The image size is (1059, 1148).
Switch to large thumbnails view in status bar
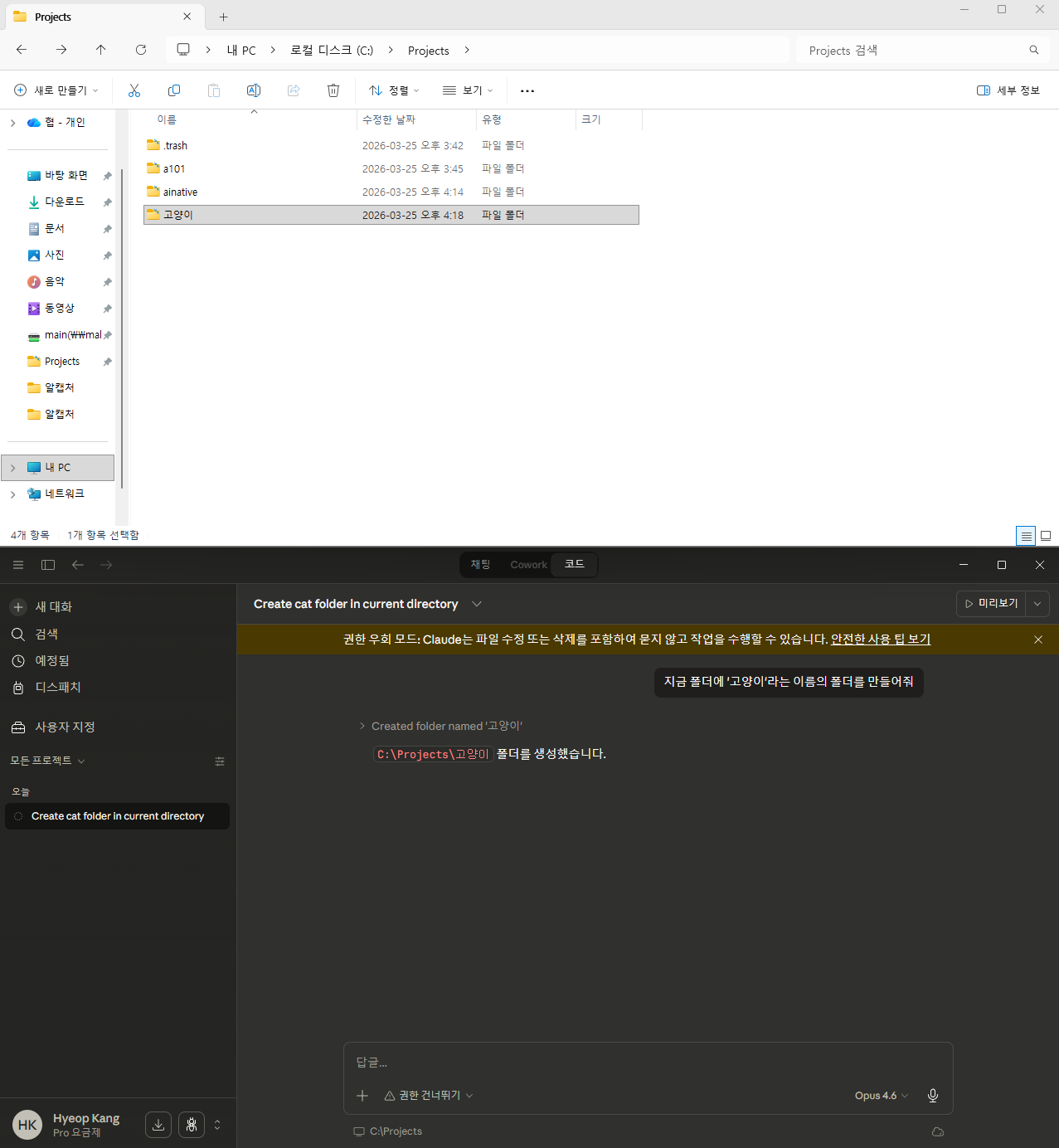1046,536
